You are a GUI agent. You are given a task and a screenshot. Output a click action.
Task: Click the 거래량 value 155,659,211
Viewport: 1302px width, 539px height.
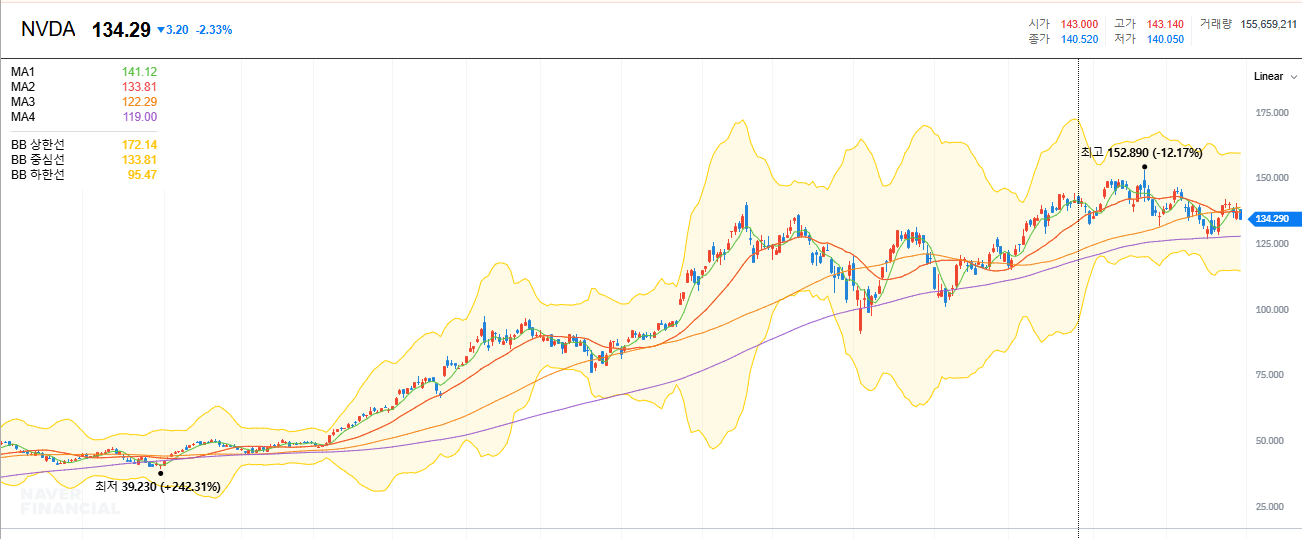[1268, 24]
